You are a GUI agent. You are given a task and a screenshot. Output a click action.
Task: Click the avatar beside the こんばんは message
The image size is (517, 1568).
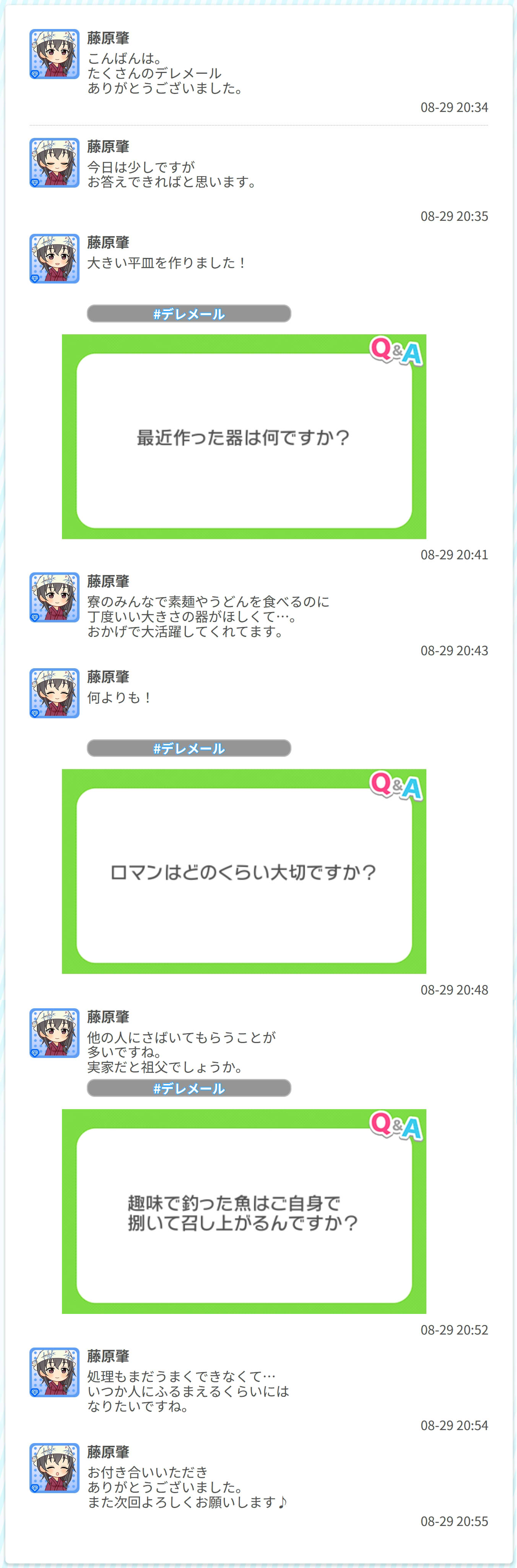(x=54, y=54)
